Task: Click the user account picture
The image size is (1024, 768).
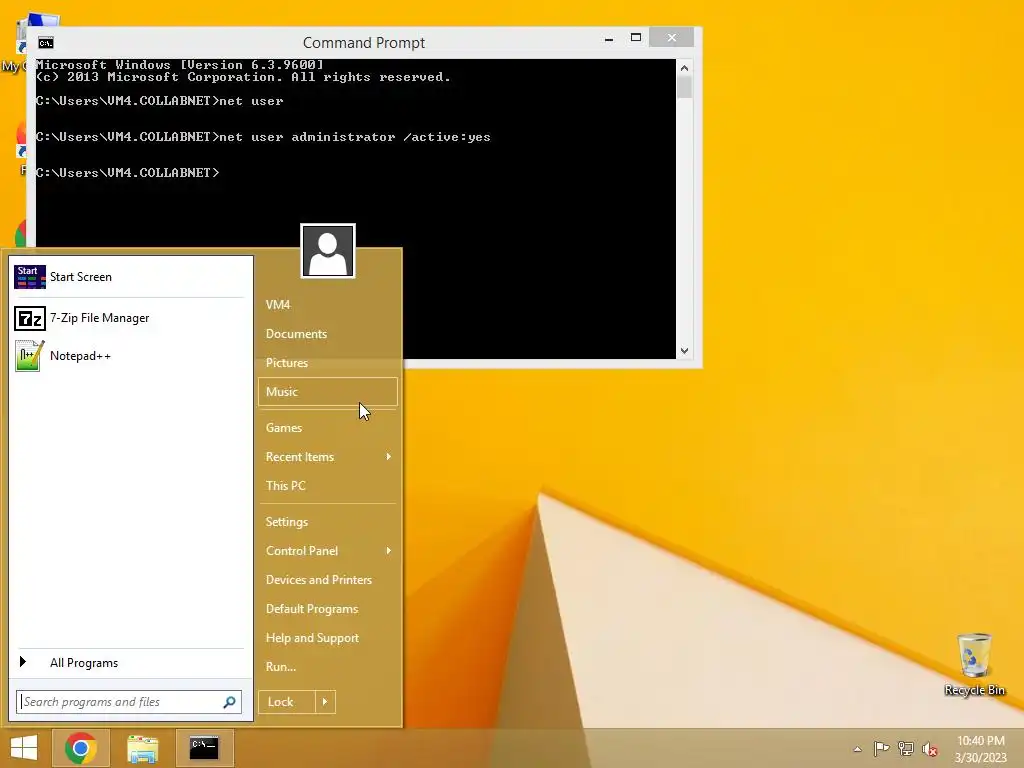Action: coord(328,251)
